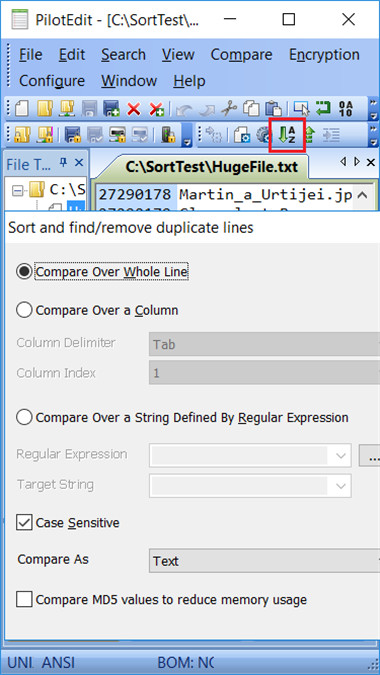
Task: Expand the Regular Expression combo box
Action: click(340, 455)
